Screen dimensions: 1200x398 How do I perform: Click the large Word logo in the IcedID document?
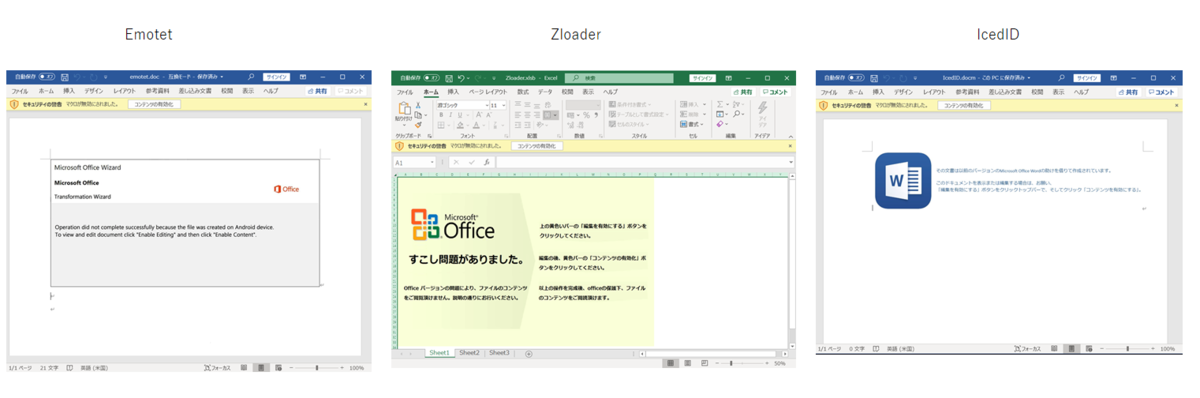(903, 181)
